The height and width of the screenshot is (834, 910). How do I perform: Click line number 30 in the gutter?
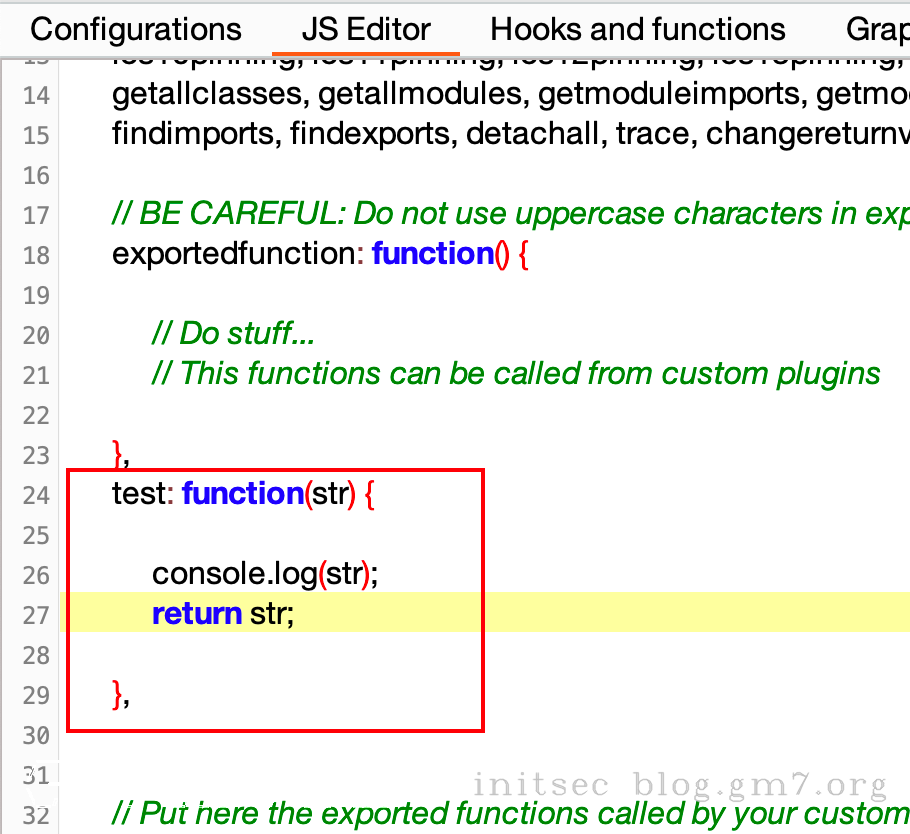coord(35,735)
